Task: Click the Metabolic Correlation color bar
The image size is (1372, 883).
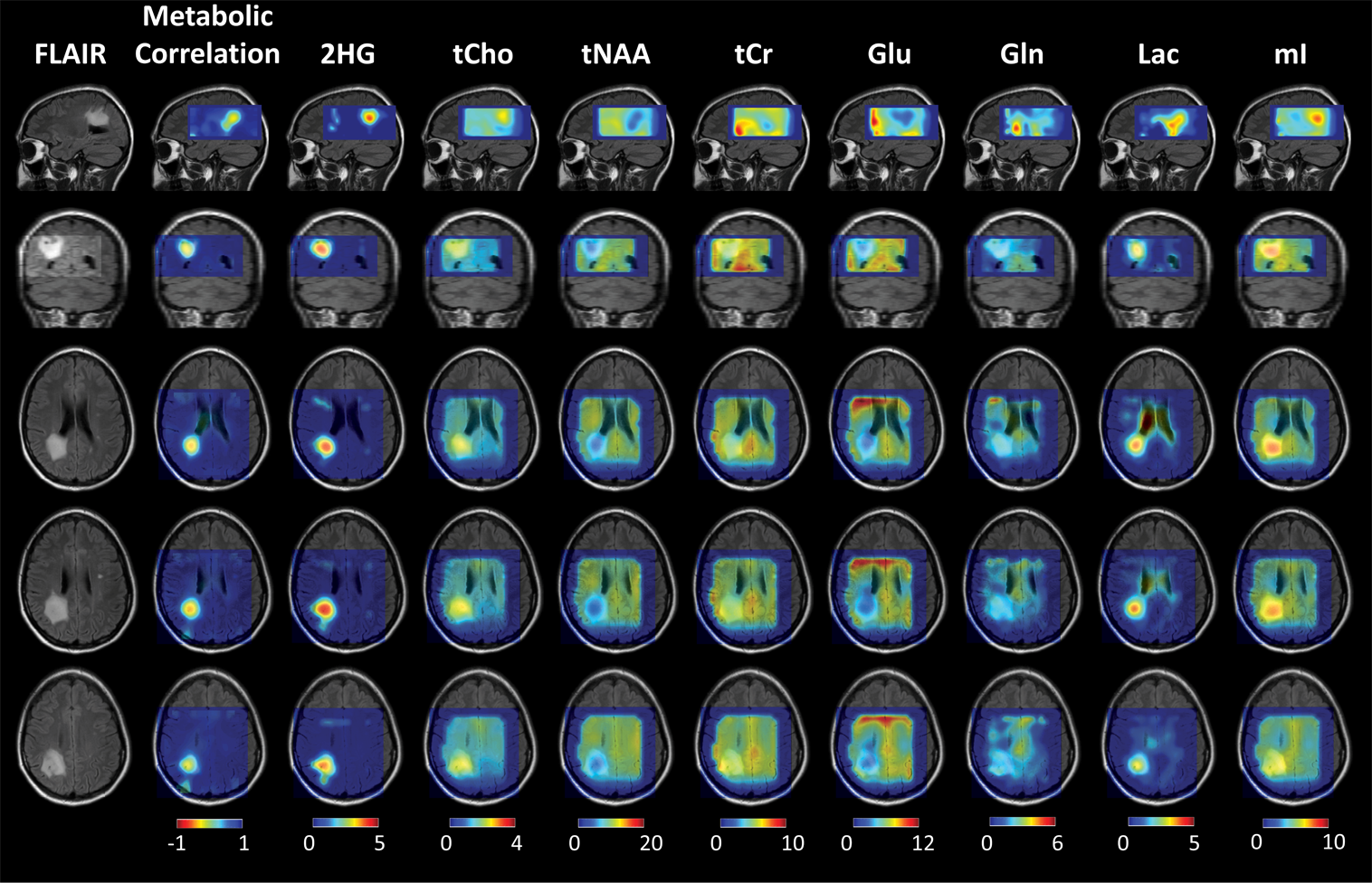Action: click(x=209, y=823)
